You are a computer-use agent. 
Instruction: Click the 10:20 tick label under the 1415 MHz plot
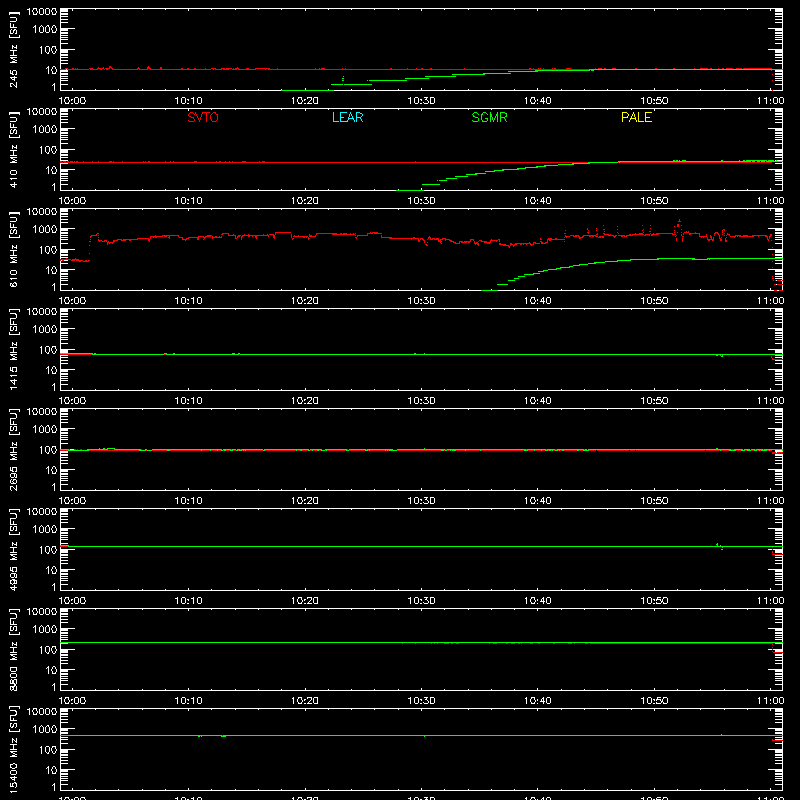[x=305, y=401]
